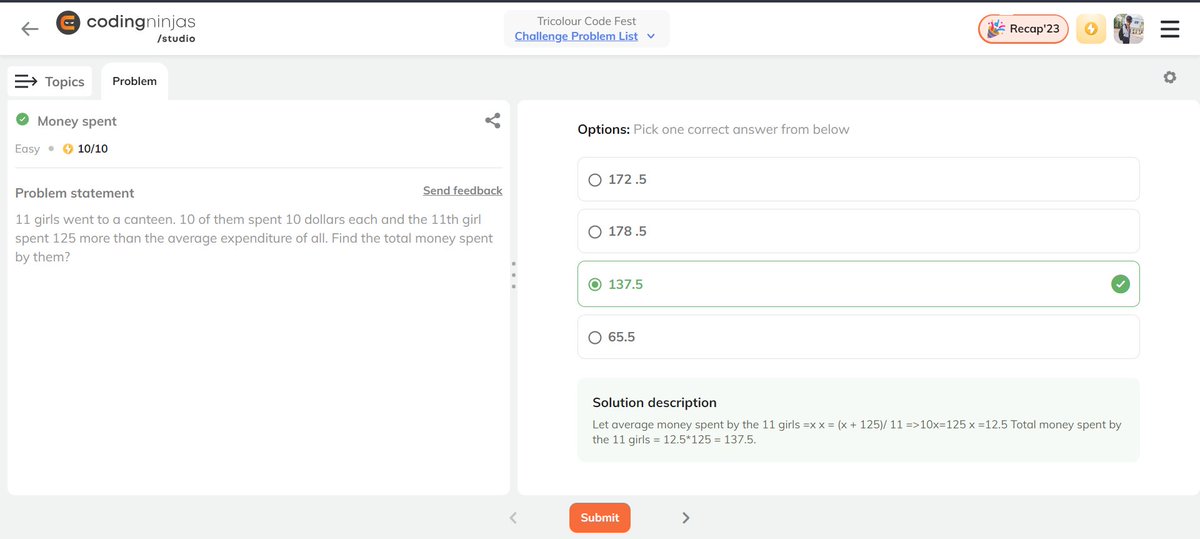
Task: Expand the Challenge Problem List dropdown
Action: (585, 36)
